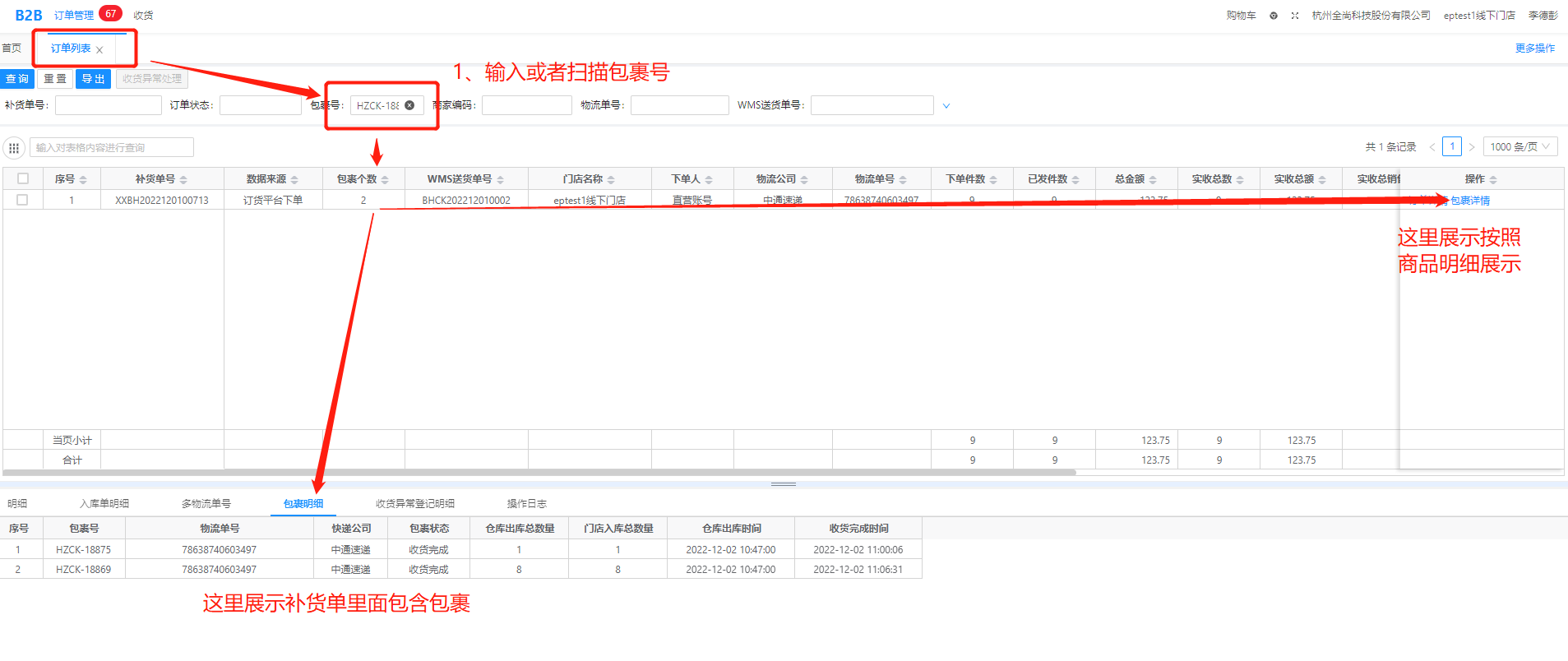Image resolution: width=1568 pixels, height=661 pixels.
Task: Click the 查询 button
Action: point(17,79)
